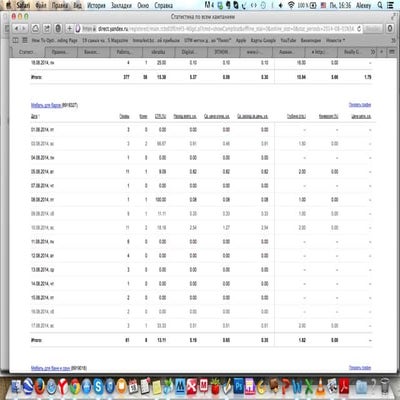Viewport: 400px width, 400px height.
Task: Sort by the CTR (%) column header
Action: pos(160,116)
